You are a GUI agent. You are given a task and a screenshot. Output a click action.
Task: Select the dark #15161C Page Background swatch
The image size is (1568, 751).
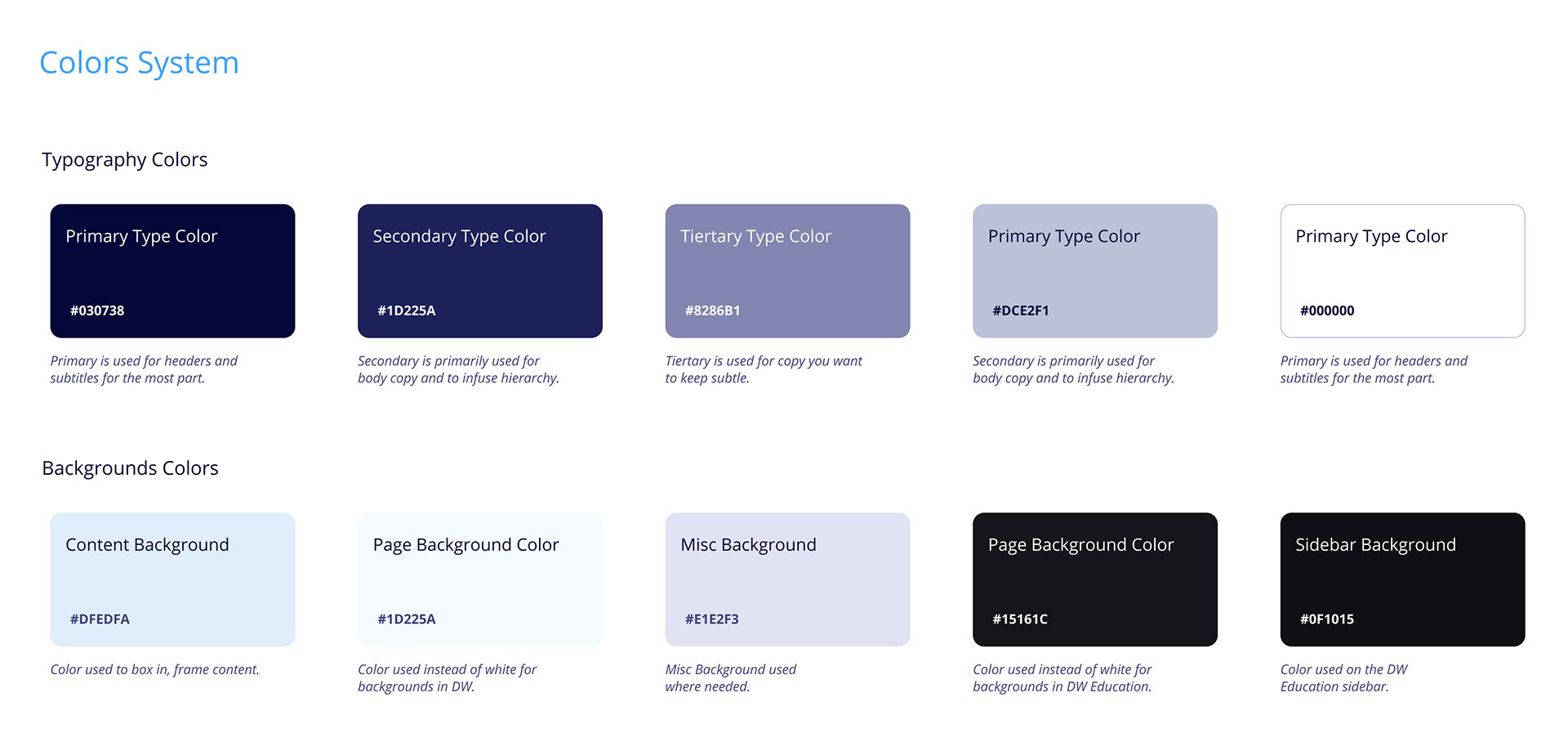[1095, 579]
